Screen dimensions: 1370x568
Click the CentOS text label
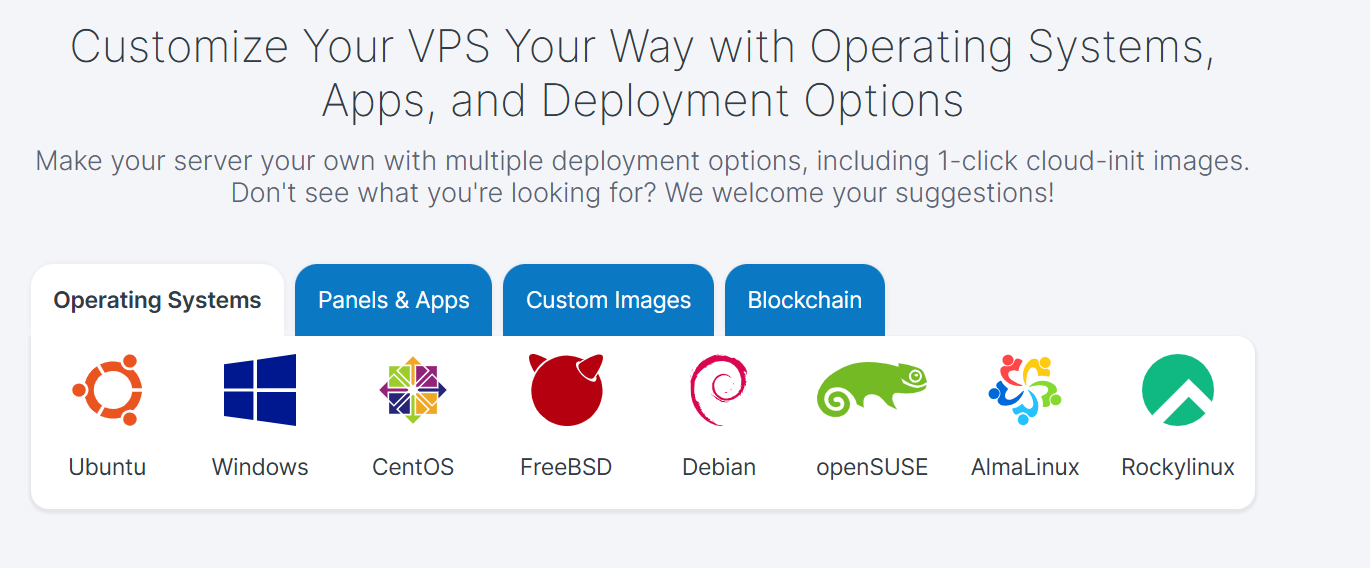tap(413, 467)
